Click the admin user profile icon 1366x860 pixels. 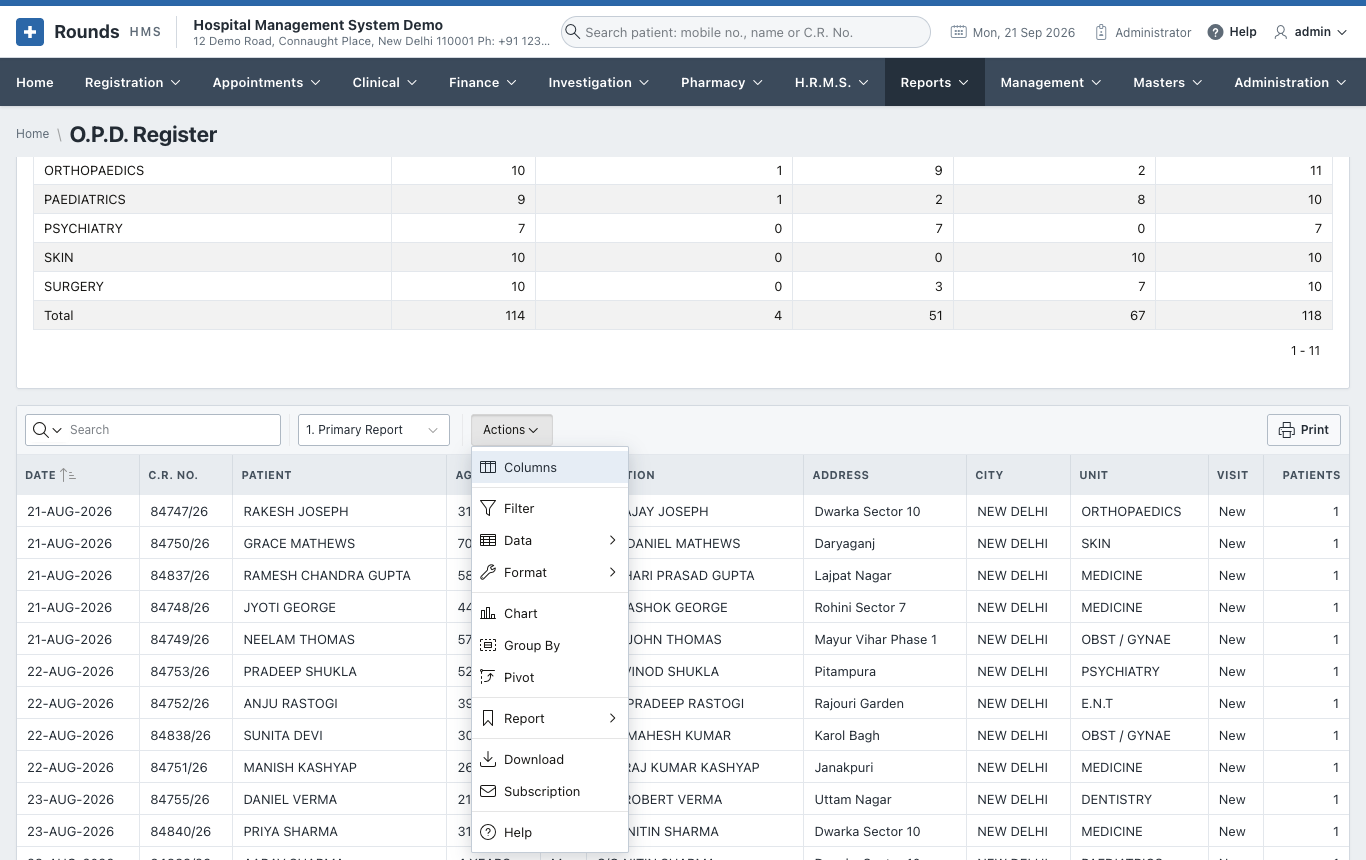click(1281, 32)
